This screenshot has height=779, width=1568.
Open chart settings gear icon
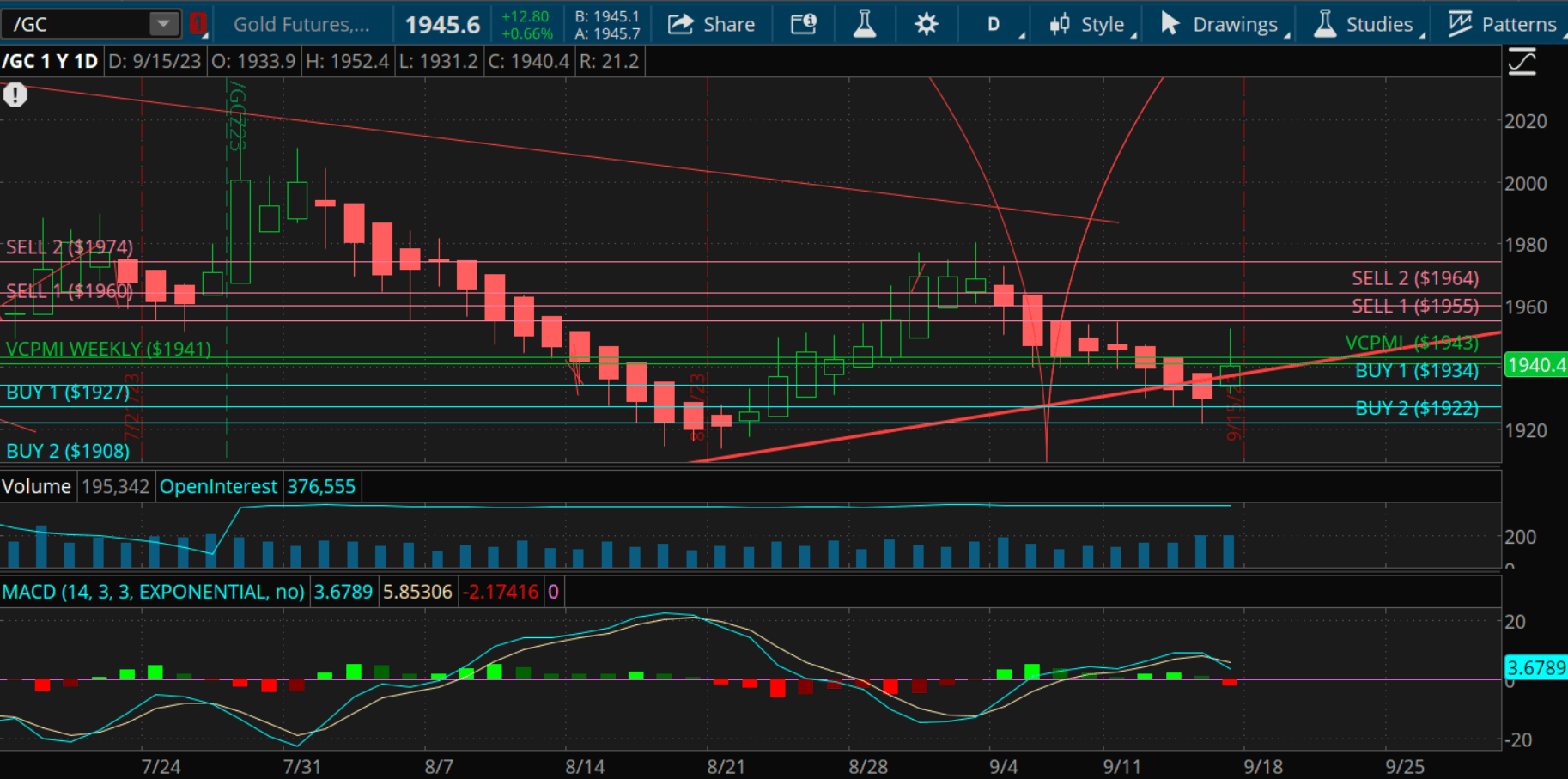(926, 24)
